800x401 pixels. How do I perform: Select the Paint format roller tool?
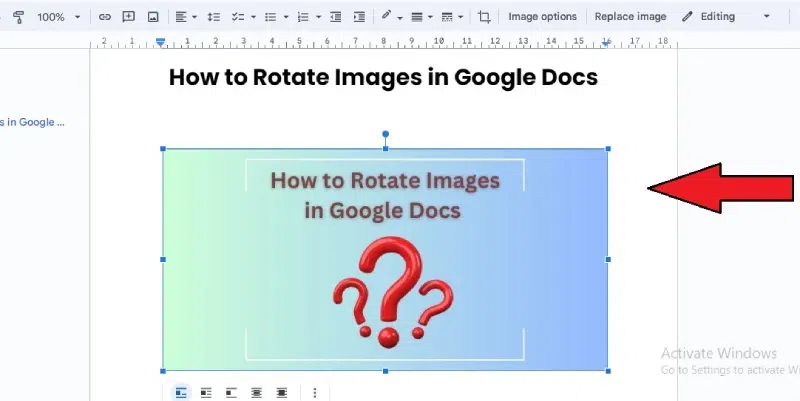coord(19,17)
